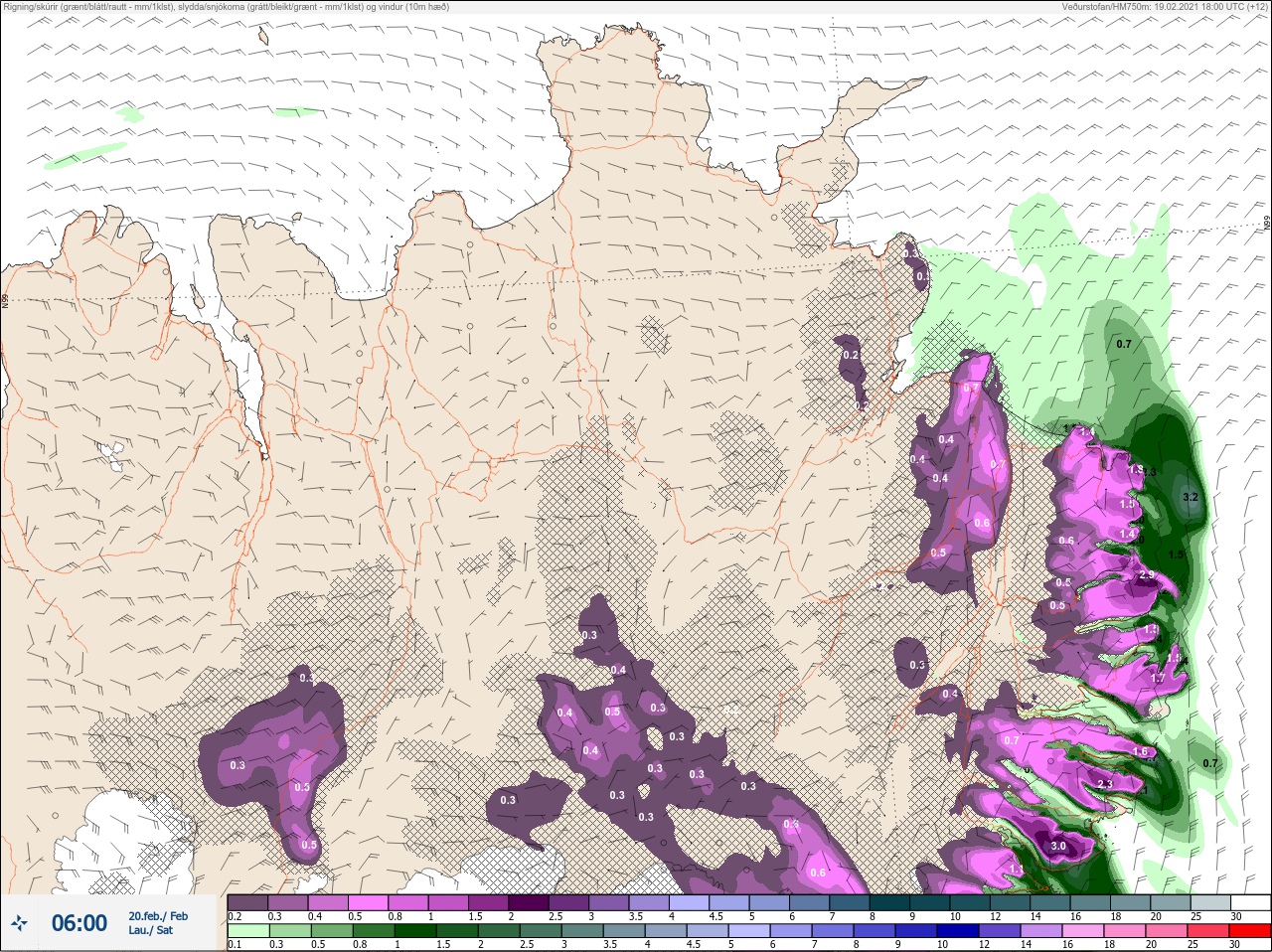The width and height of the screenshot is (1272, 952).
Task: Click the 2.9 precipitation value on the map
Action: click(1146, 575)
